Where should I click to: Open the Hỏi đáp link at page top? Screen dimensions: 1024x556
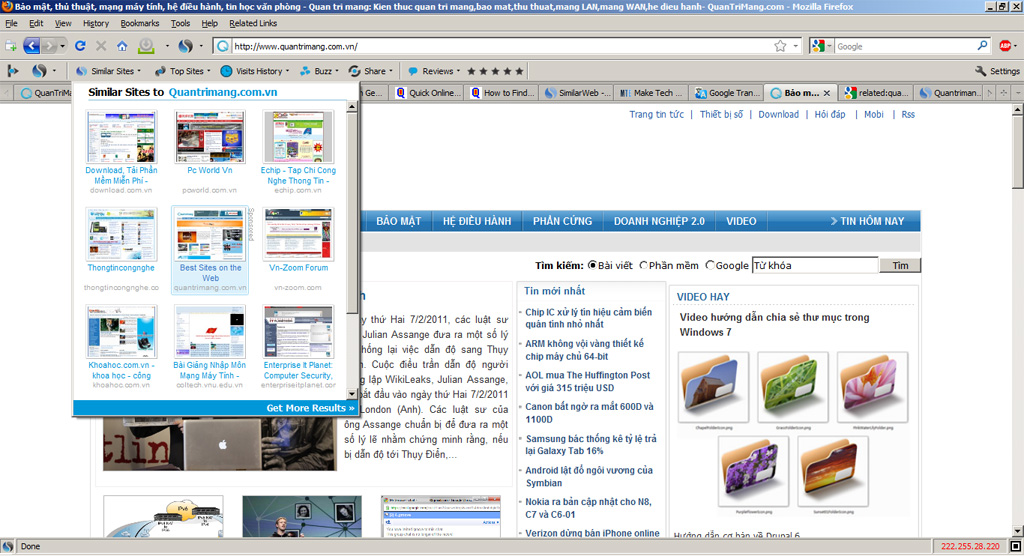829,114
